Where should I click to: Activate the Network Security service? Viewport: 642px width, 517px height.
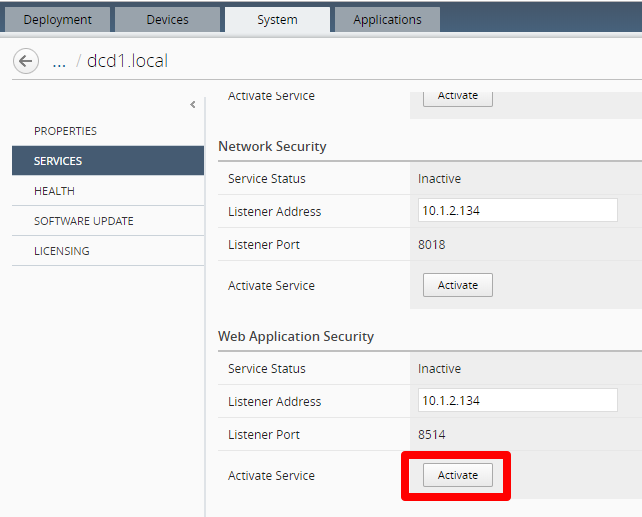tap(458, 285)
